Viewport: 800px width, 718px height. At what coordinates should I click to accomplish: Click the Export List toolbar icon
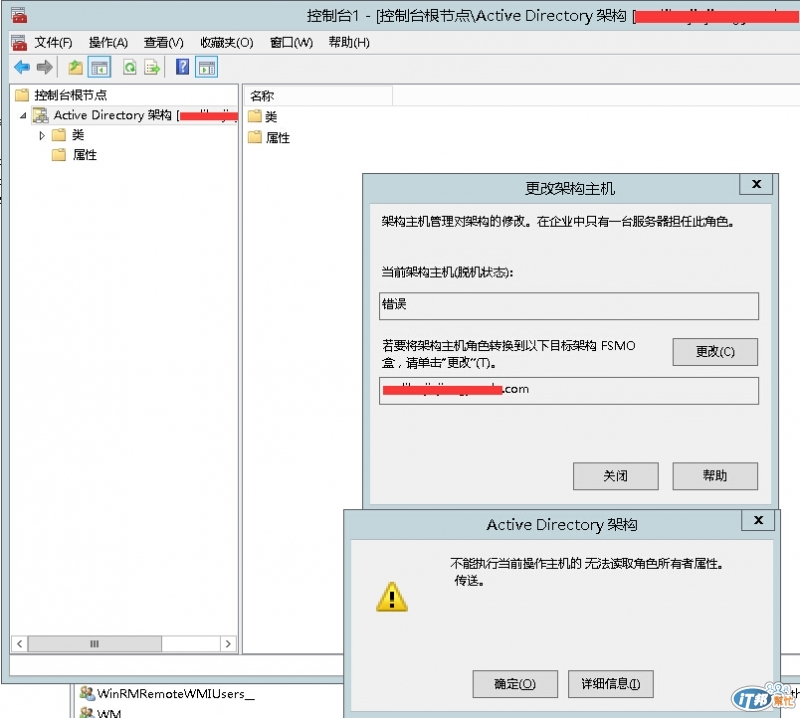pyautogui.click(x=152, y=67)
